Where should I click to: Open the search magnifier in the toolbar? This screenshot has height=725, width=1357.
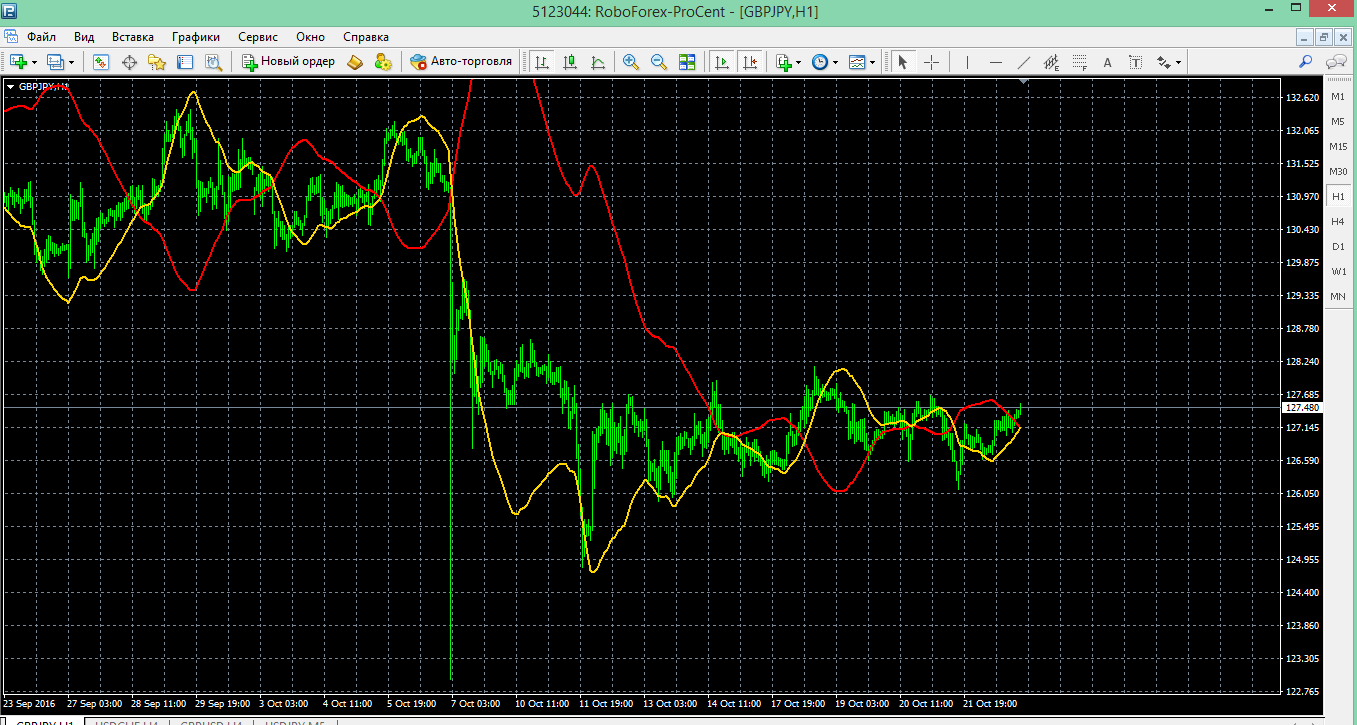click(1305, 62)
